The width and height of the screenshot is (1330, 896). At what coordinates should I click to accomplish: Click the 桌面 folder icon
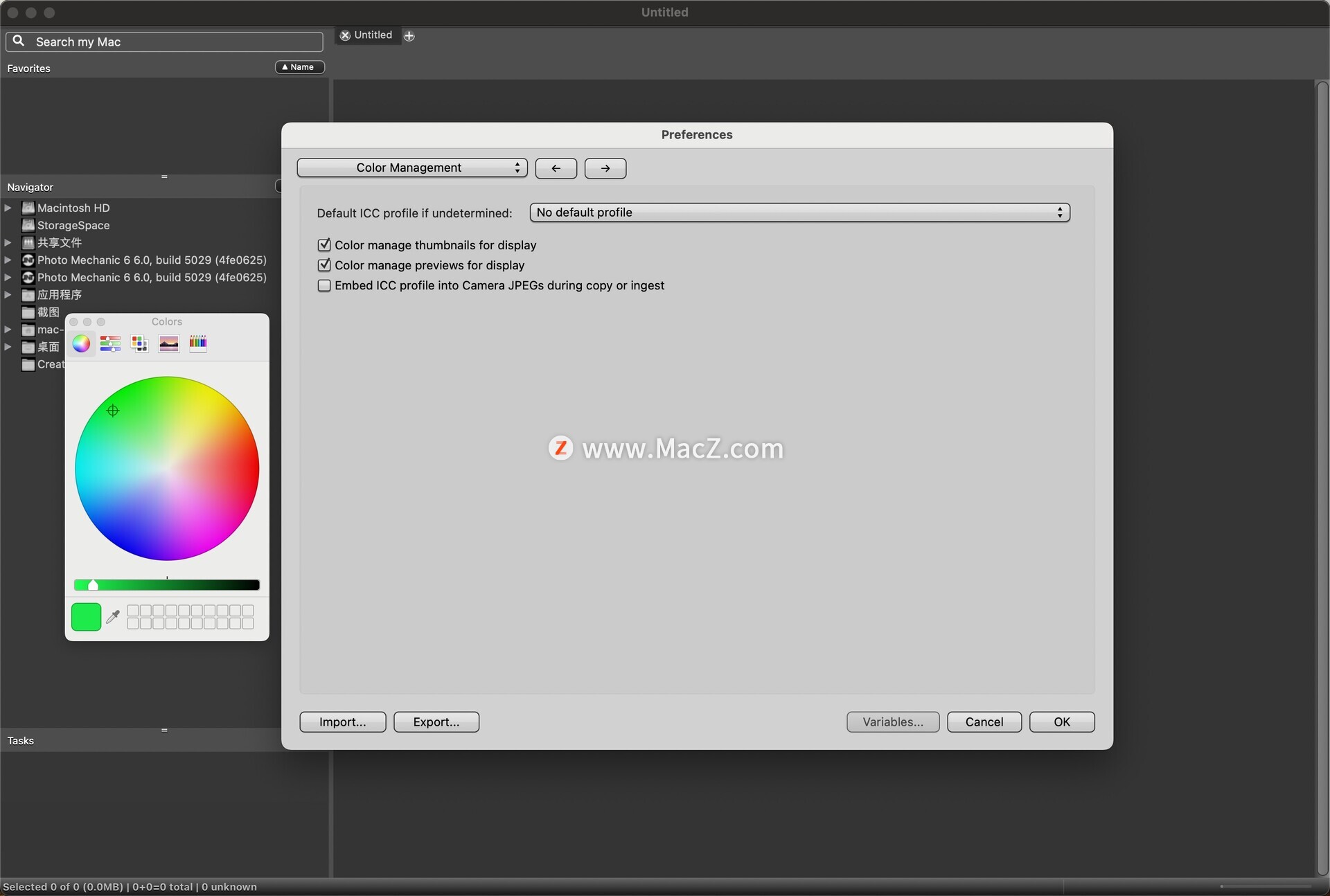28,347
